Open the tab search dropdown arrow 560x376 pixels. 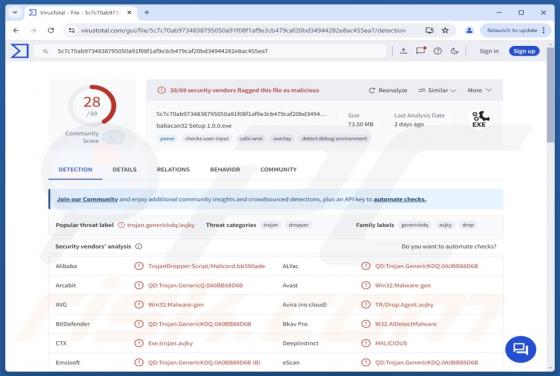click(15, 12)
